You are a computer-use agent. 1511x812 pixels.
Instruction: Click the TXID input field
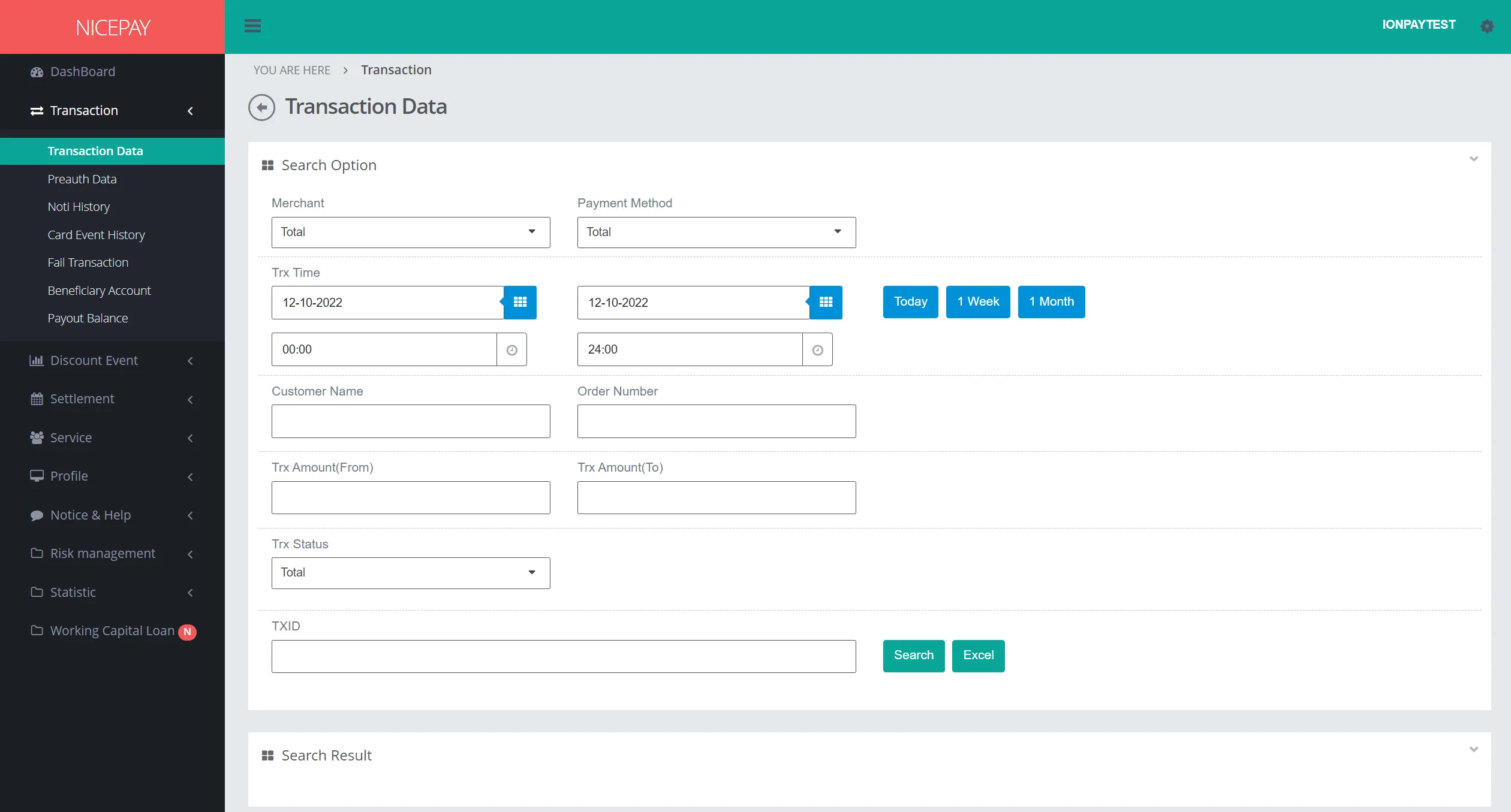click(563, 655)
